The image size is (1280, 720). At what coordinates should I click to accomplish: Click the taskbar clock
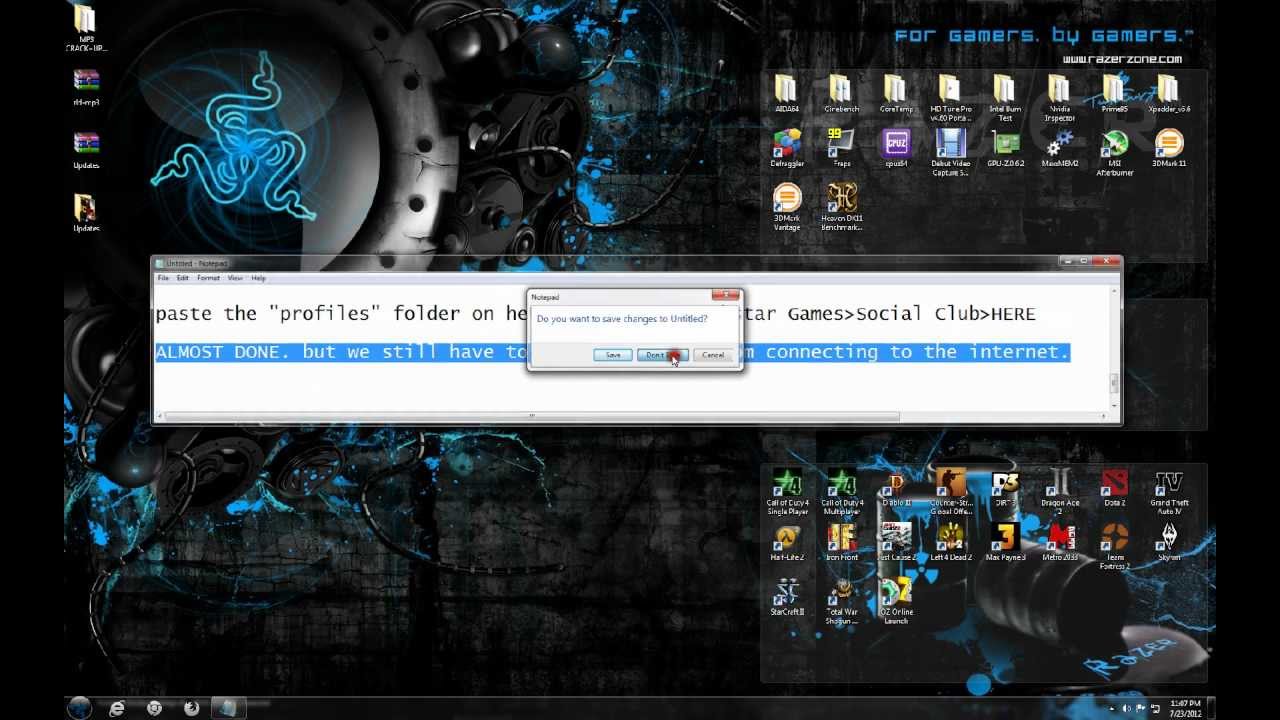[1185, 708]
